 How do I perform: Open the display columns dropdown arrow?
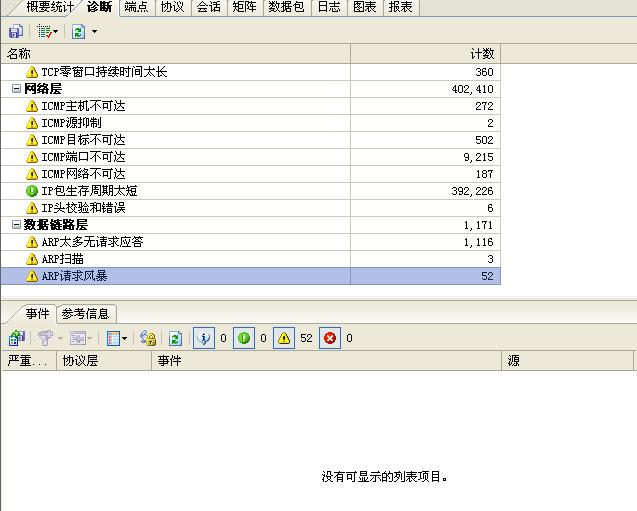[124, 338]
